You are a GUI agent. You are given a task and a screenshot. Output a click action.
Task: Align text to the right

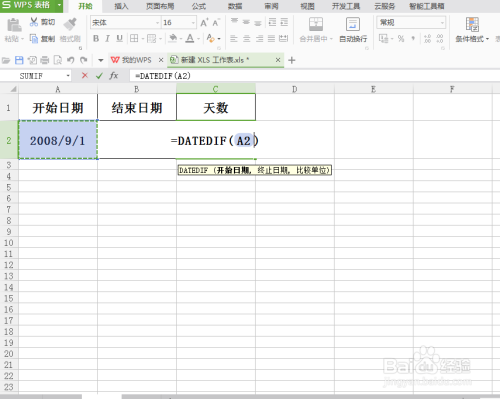pyautogui.click(x=259, y=39)
